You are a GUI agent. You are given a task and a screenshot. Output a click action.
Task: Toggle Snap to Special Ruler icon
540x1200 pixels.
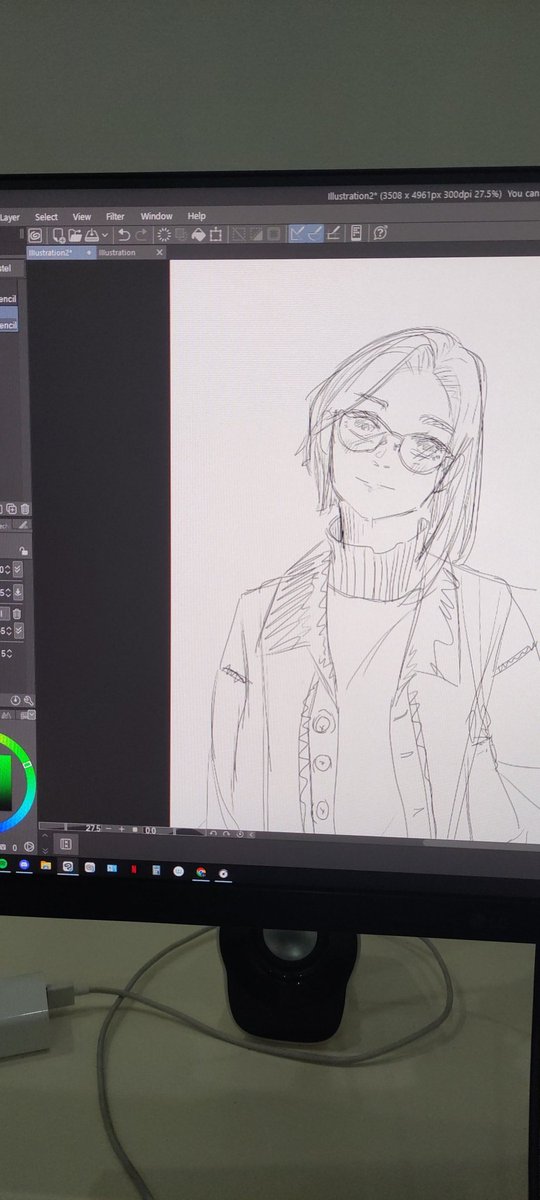tap(316, 234)
